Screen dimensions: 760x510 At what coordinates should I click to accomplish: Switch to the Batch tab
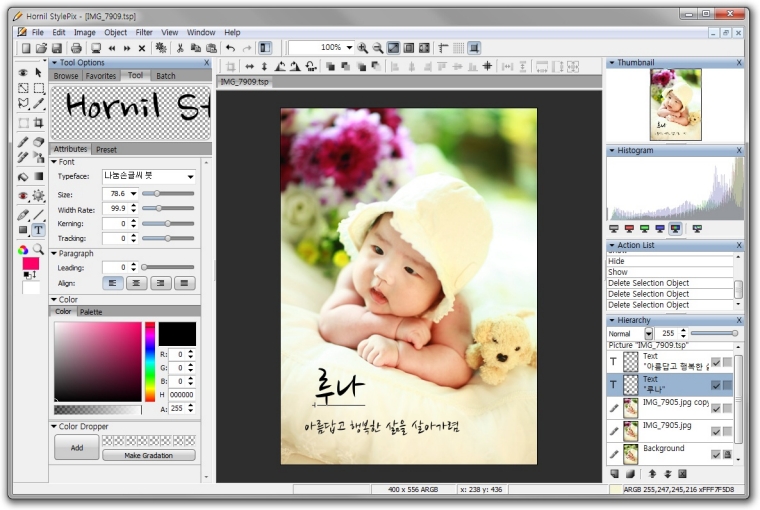[x=166, y=76]
